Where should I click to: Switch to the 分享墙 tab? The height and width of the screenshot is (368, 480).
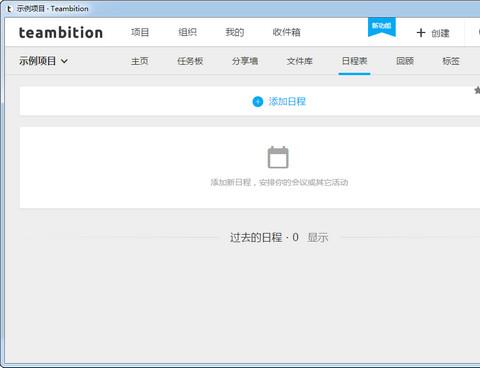point(245,61)
